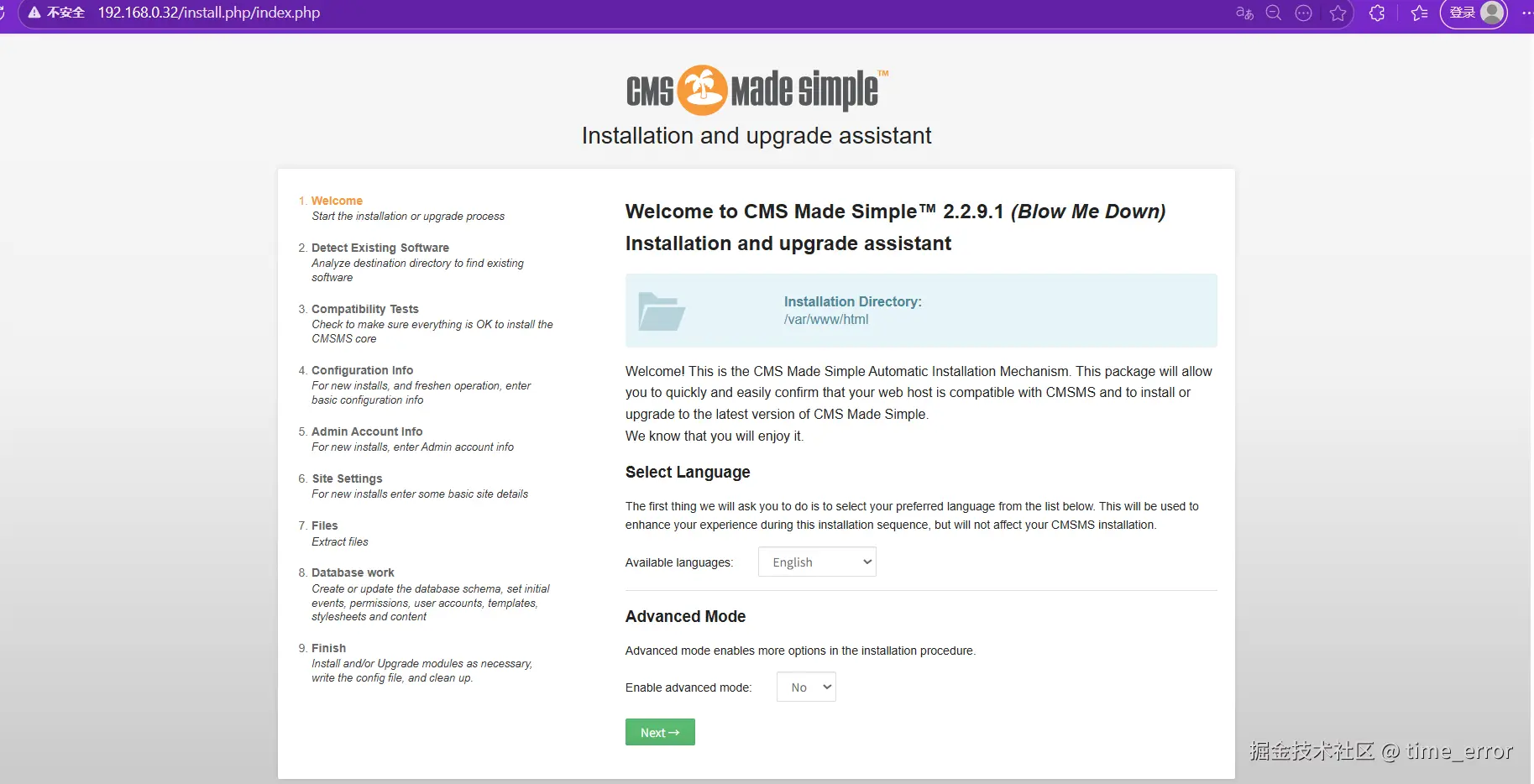Open the browser ellipsis settings menu
Screen dimensions: 1534x784
tap(1528, 13)
